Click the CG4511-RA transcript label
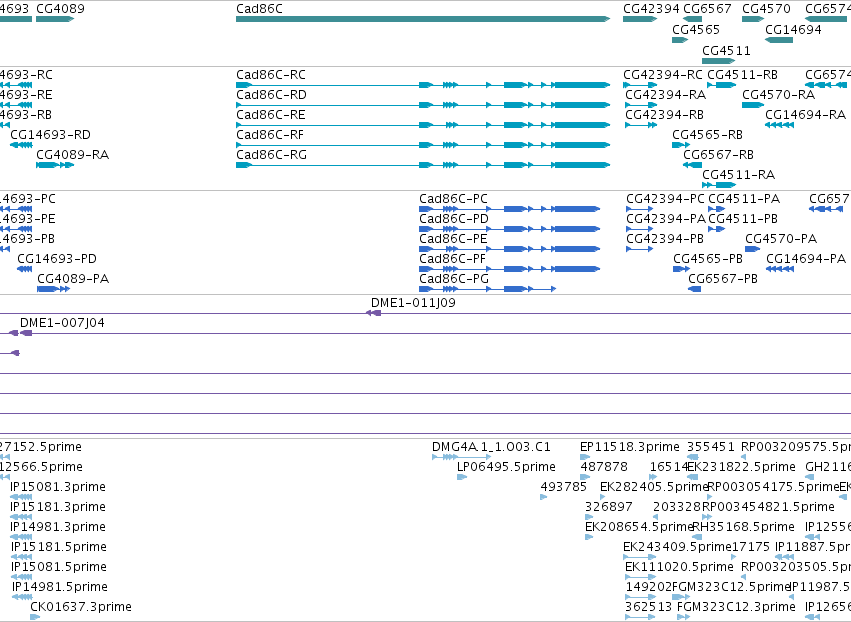Screen dimensions: 851x622 (x=739, y=175)
